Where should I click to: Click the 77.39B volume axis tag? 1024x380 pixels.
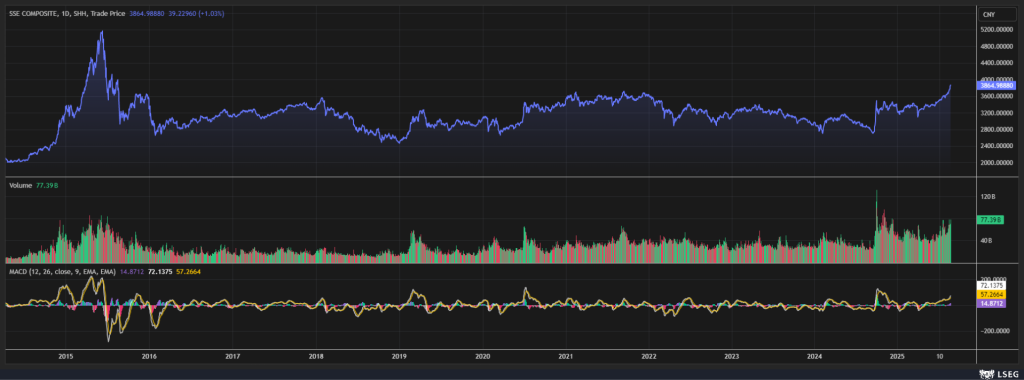(x=989, y=220)
